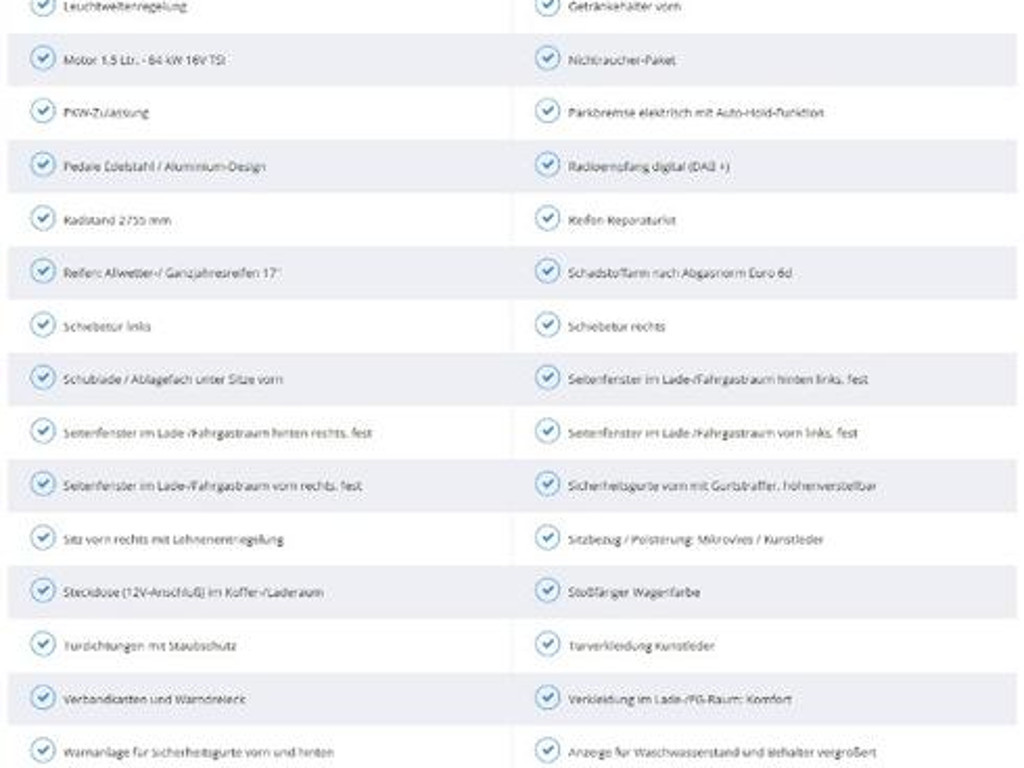Click the check icon for Radioempfang digital (DAB+)
The width and height of the screenshot is (1024, 768).
547,165
